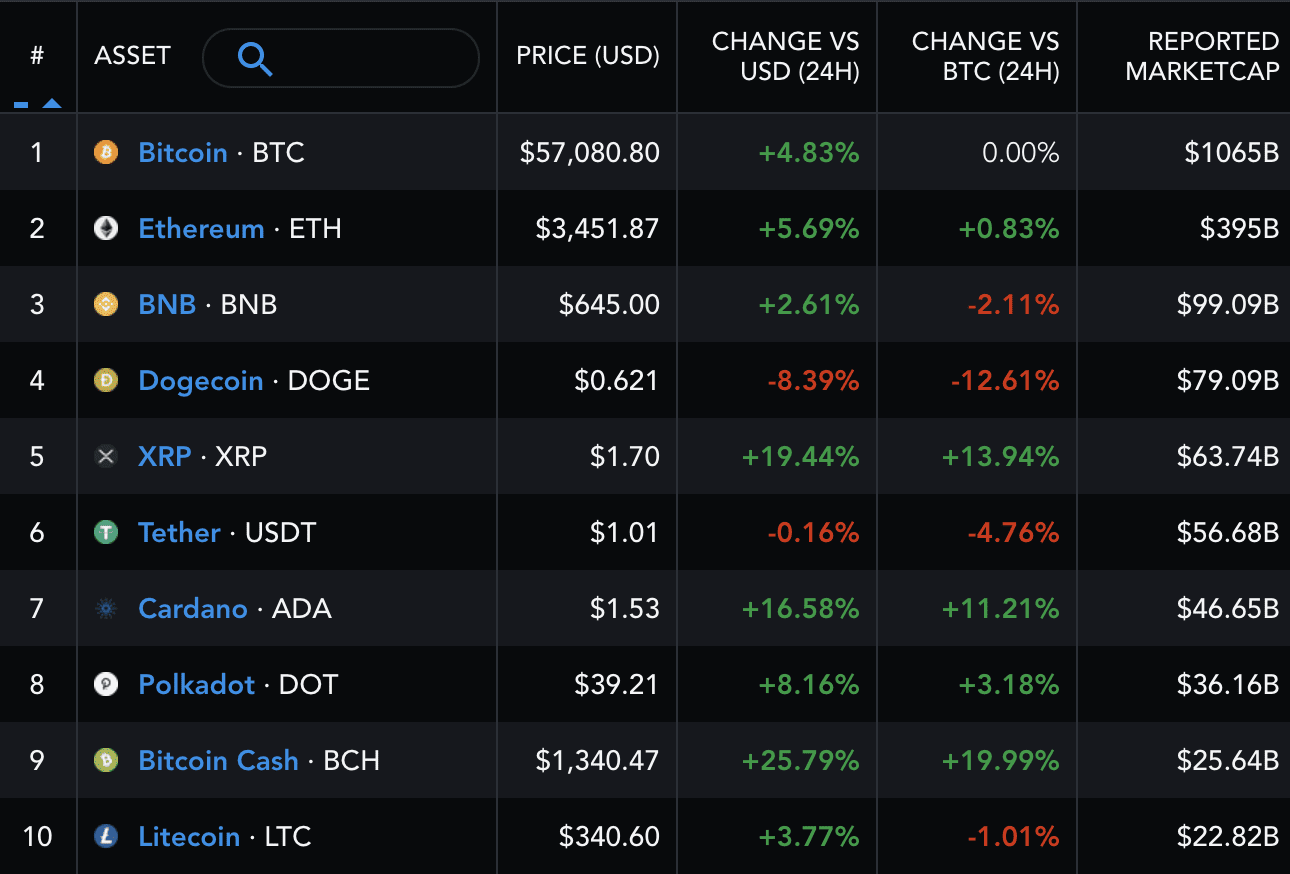Click the blue minus sort control
The image size is (1290, 874).
click(x=22, y=102)
